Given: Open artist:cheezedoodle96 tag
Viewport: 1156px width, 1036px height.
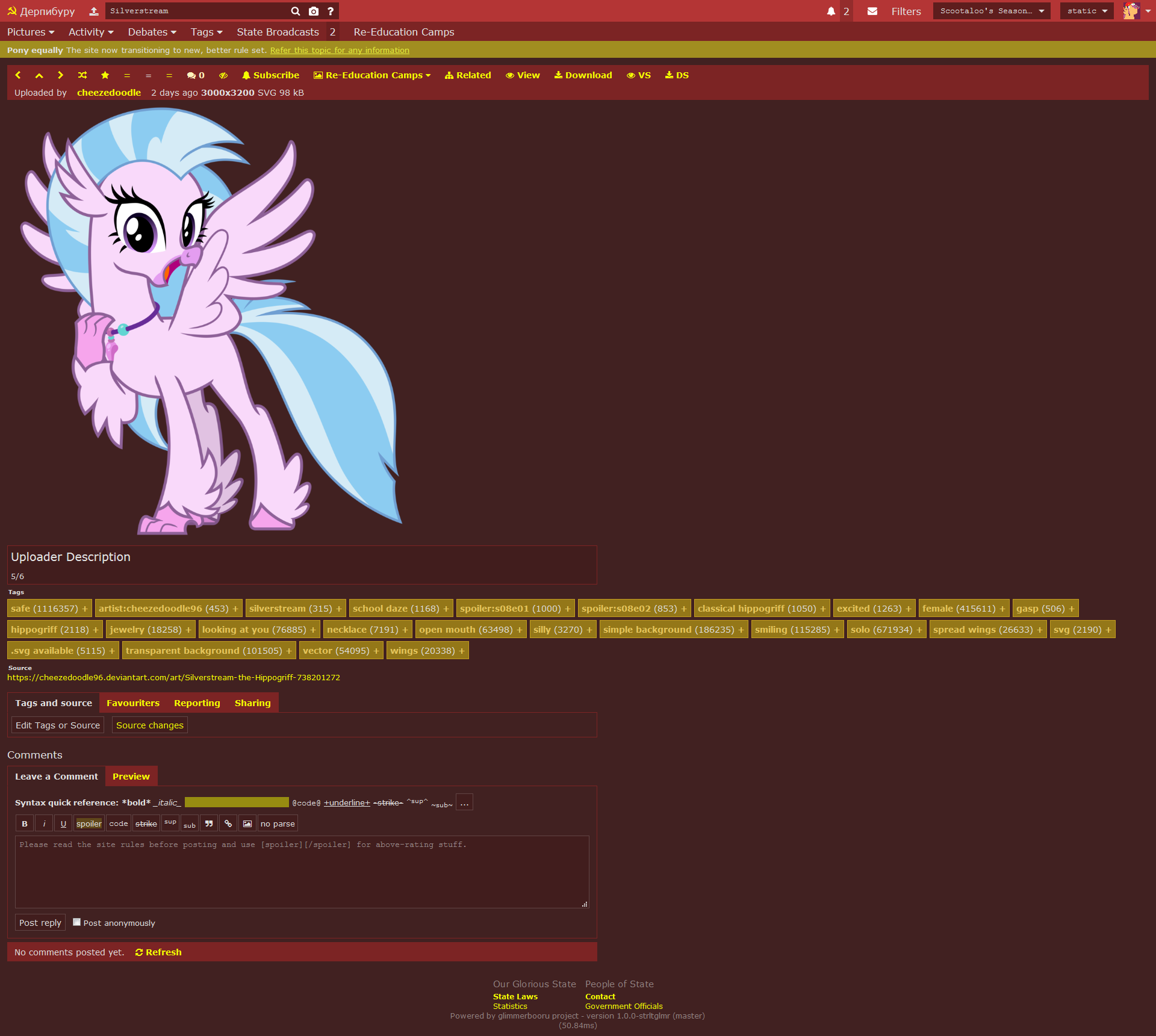Looking at the screenshot, I should point(151,609).
